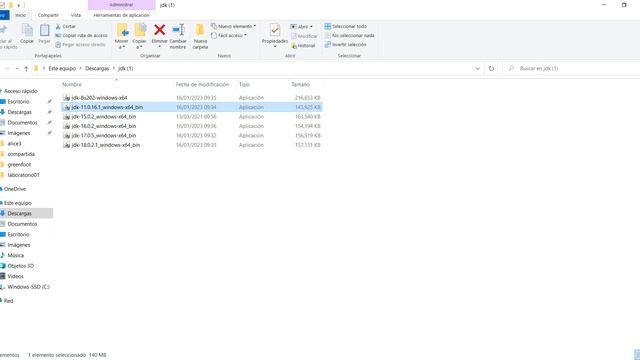Open Escritorio under Acceso rápido

pos(18,102)
